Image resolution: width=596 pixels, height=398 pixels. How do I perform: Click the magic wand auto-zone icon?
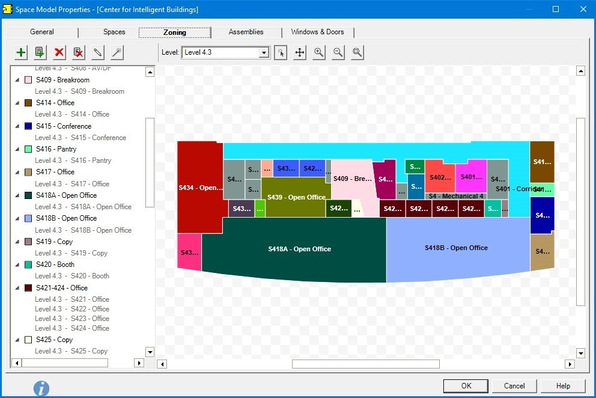(x=117, y=52)
